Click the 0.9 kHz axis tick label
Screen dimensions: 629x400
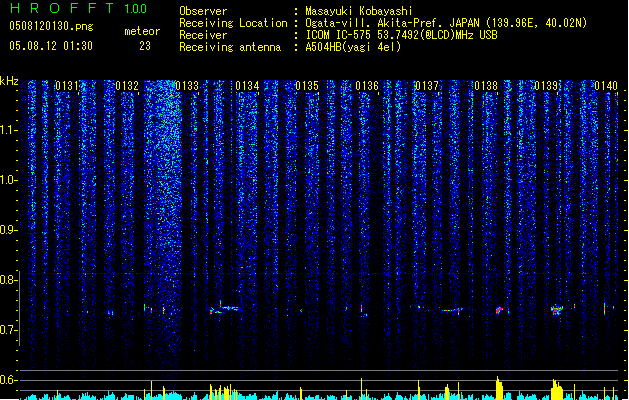point(8,230)
